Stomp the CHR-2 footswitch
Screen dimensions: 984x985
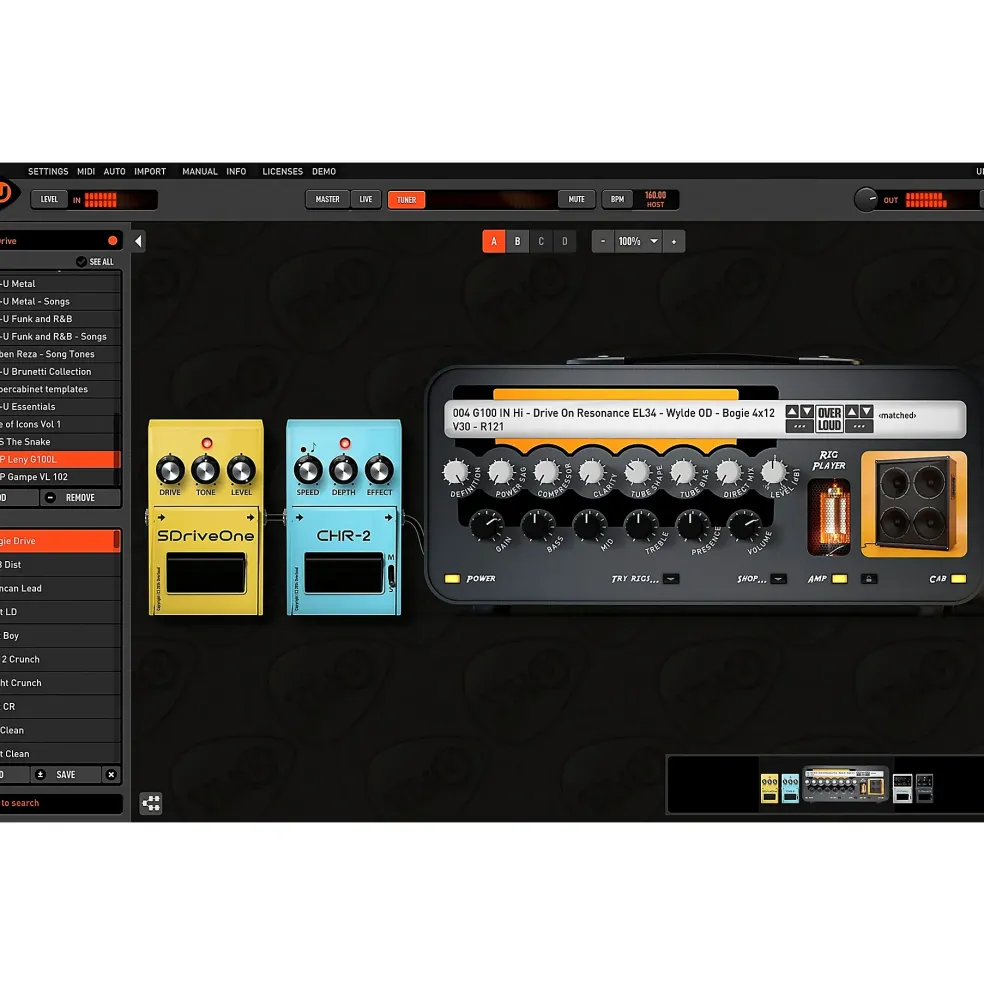click(x=344, y=573)
